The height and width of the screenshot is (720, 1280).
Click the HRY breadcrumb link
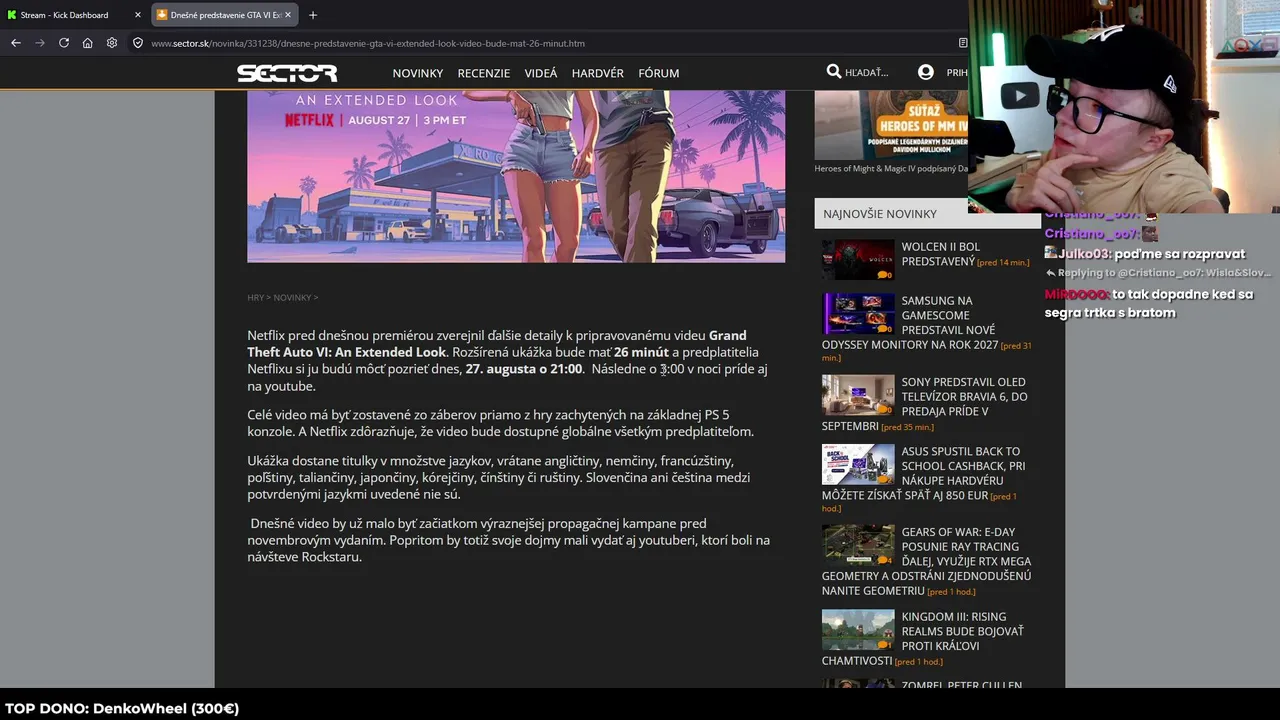coord(255,297)
